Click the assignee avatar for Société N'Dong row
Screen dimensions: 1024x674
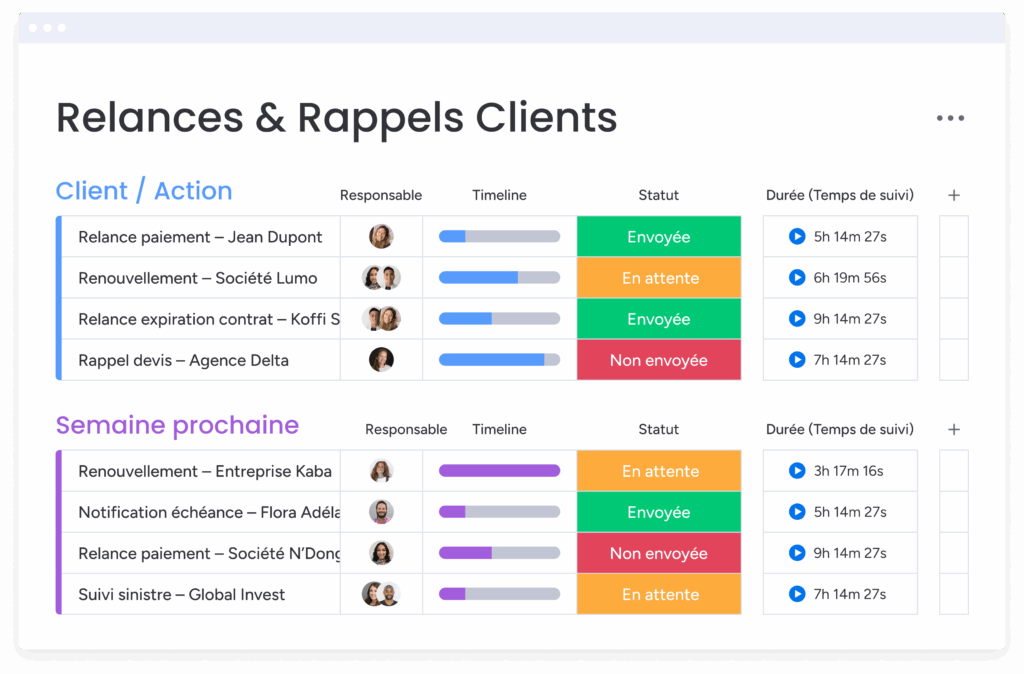click(x=381, y=553)
